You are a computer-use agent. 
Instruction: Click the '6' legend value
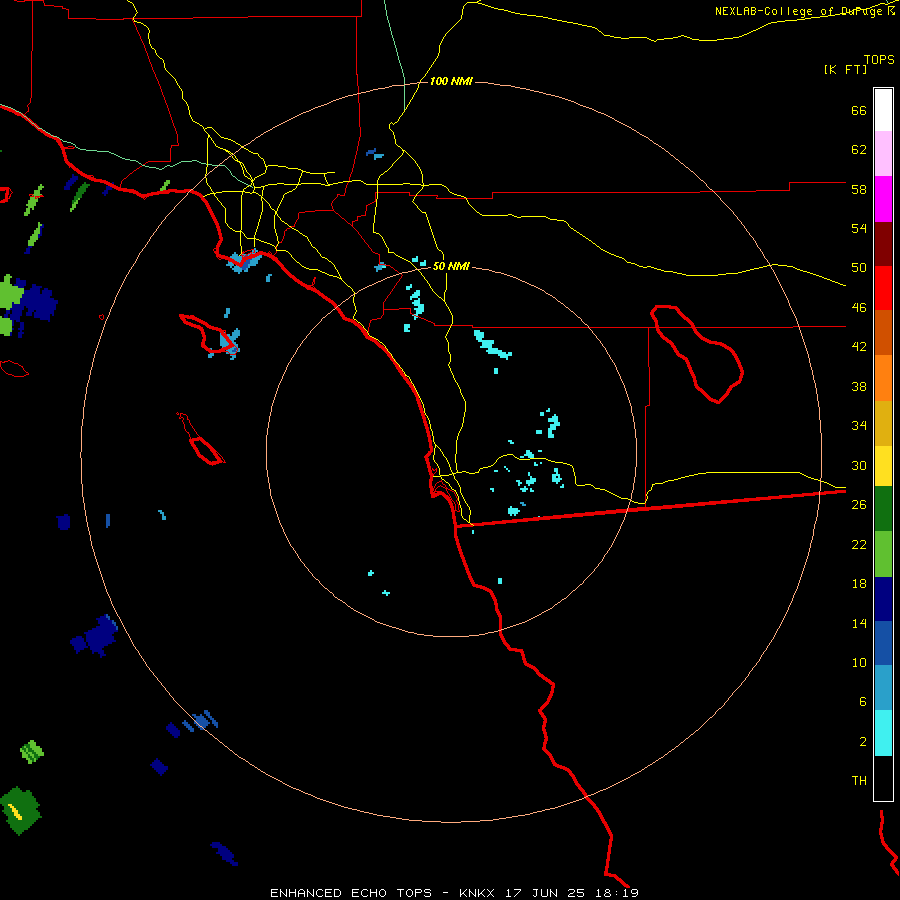(863, 701)
